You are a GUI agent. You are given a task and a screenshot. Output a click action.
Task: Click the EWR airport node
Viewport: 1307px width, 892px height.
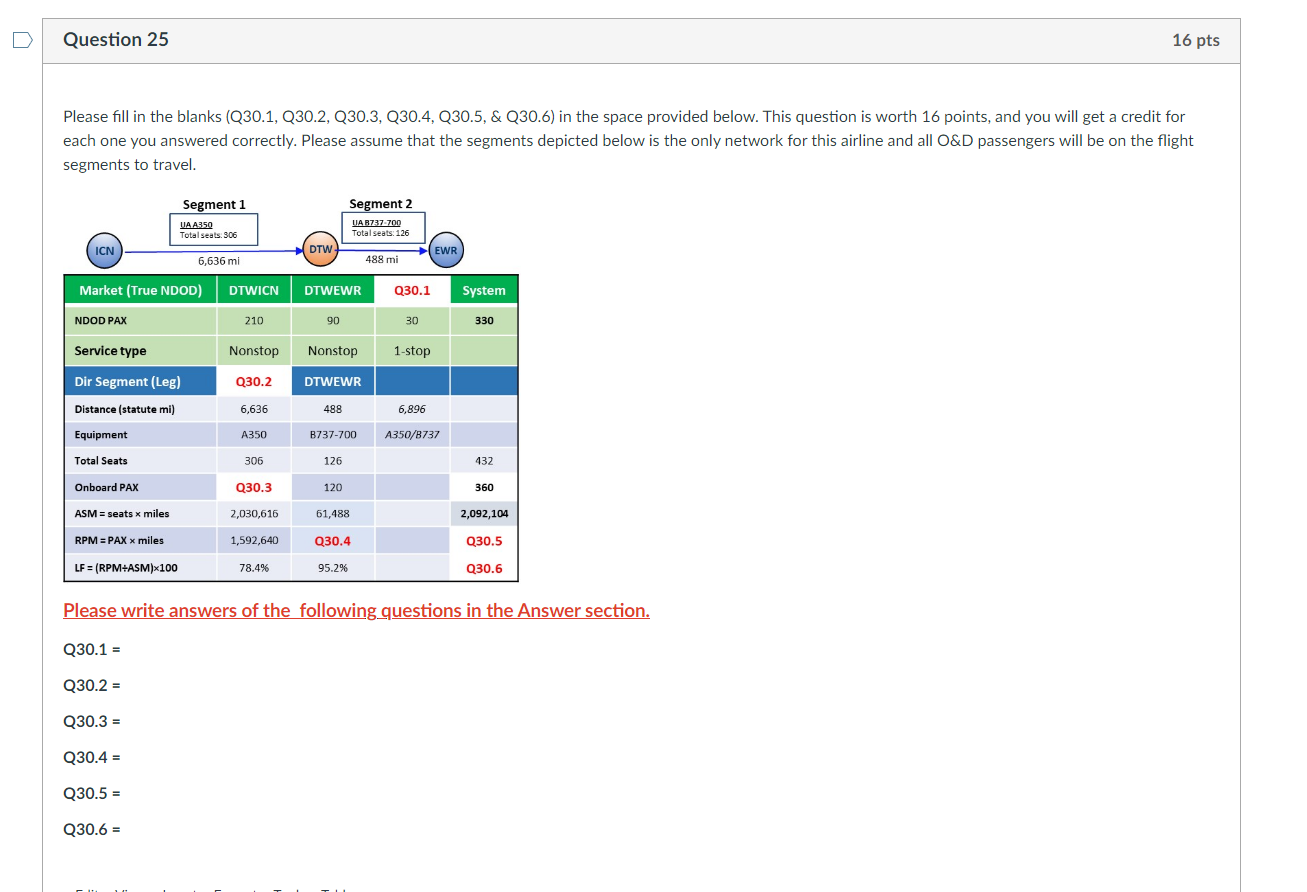click(x=445, y=250)
